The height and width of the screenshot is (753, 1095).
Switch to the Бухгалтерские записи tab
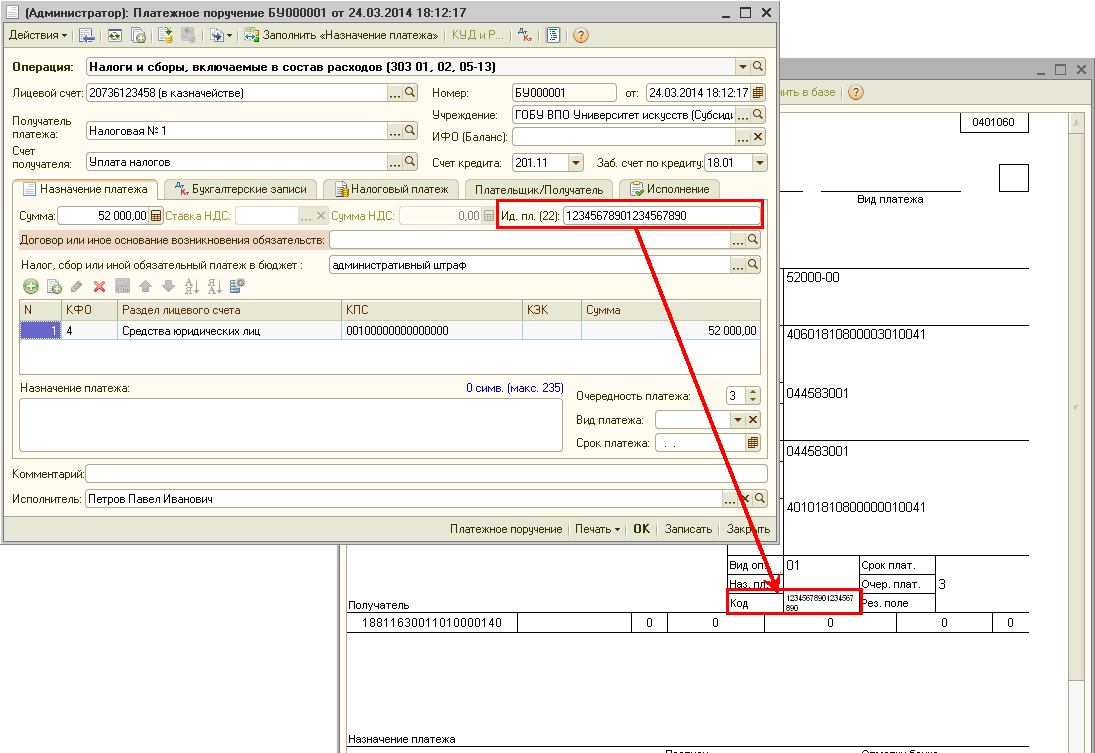(x=240, y=189)
